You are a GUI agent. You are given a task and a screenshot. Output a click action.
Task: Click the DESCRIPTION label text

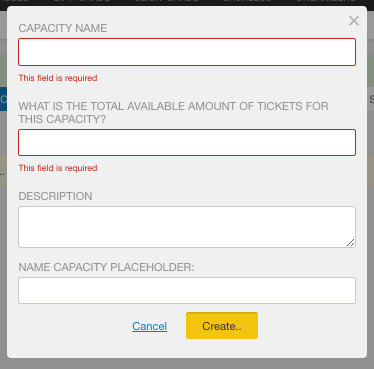pyautogui.click(x=55, y=196)
